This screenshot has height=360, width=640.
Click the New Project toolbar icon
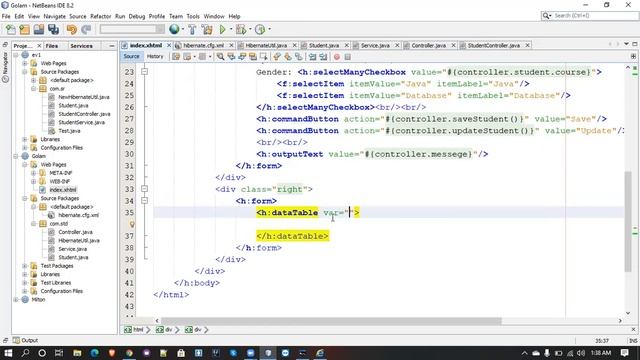click(x=24, y=29)
